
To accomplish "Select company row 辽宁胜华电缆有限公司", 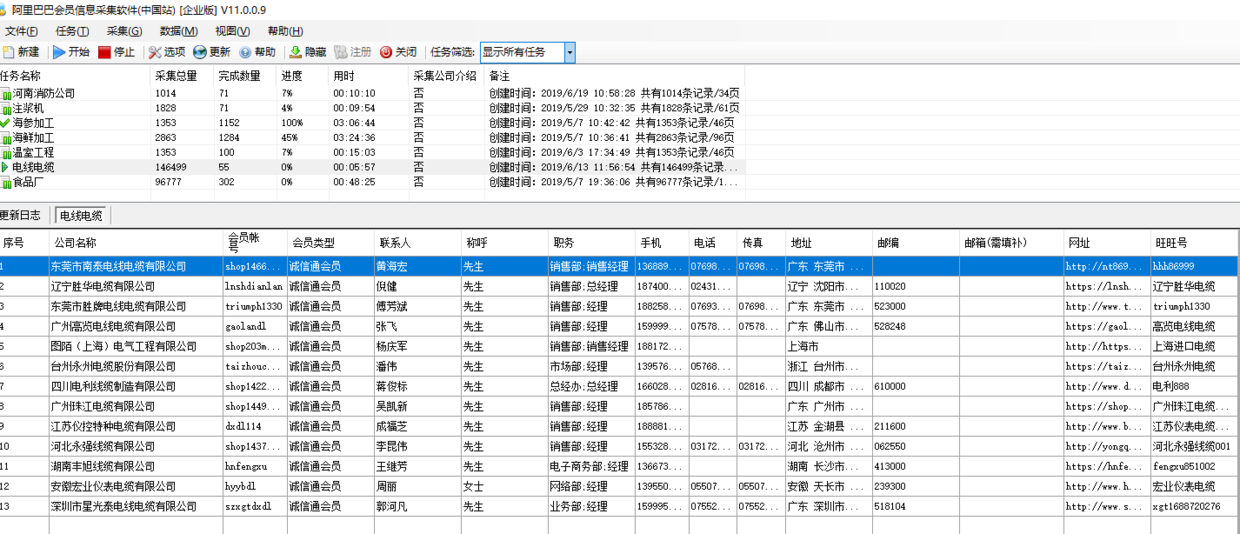I will click(103, 286).
